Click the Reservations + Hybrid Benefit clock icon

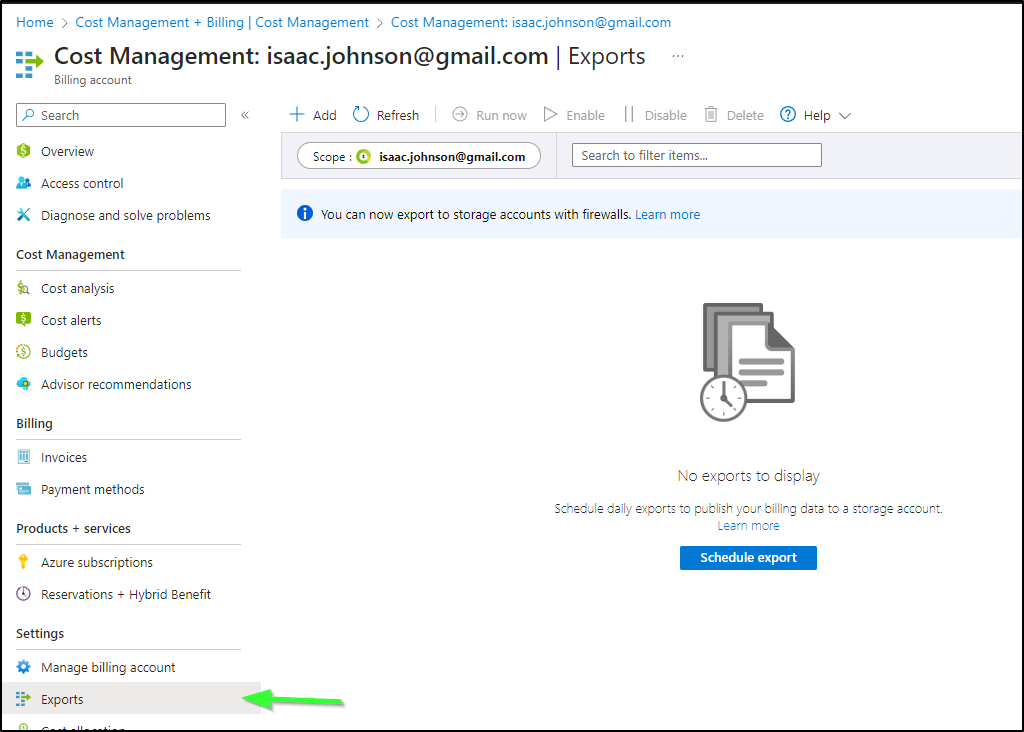point(24,594)
